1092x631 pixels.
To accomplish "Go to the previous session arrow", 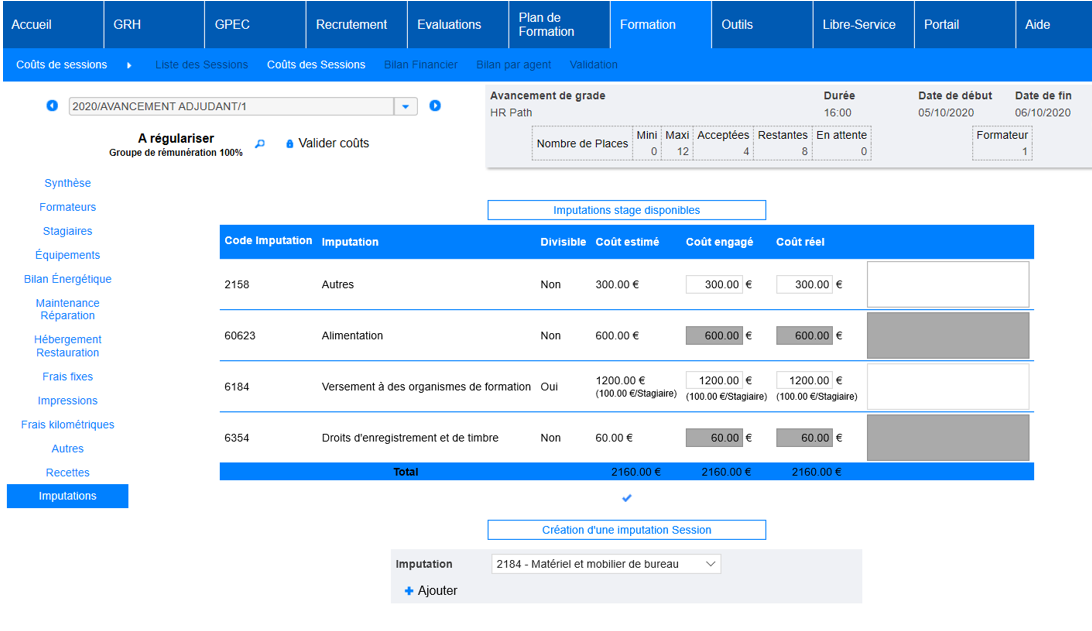I will click(52, 106).
